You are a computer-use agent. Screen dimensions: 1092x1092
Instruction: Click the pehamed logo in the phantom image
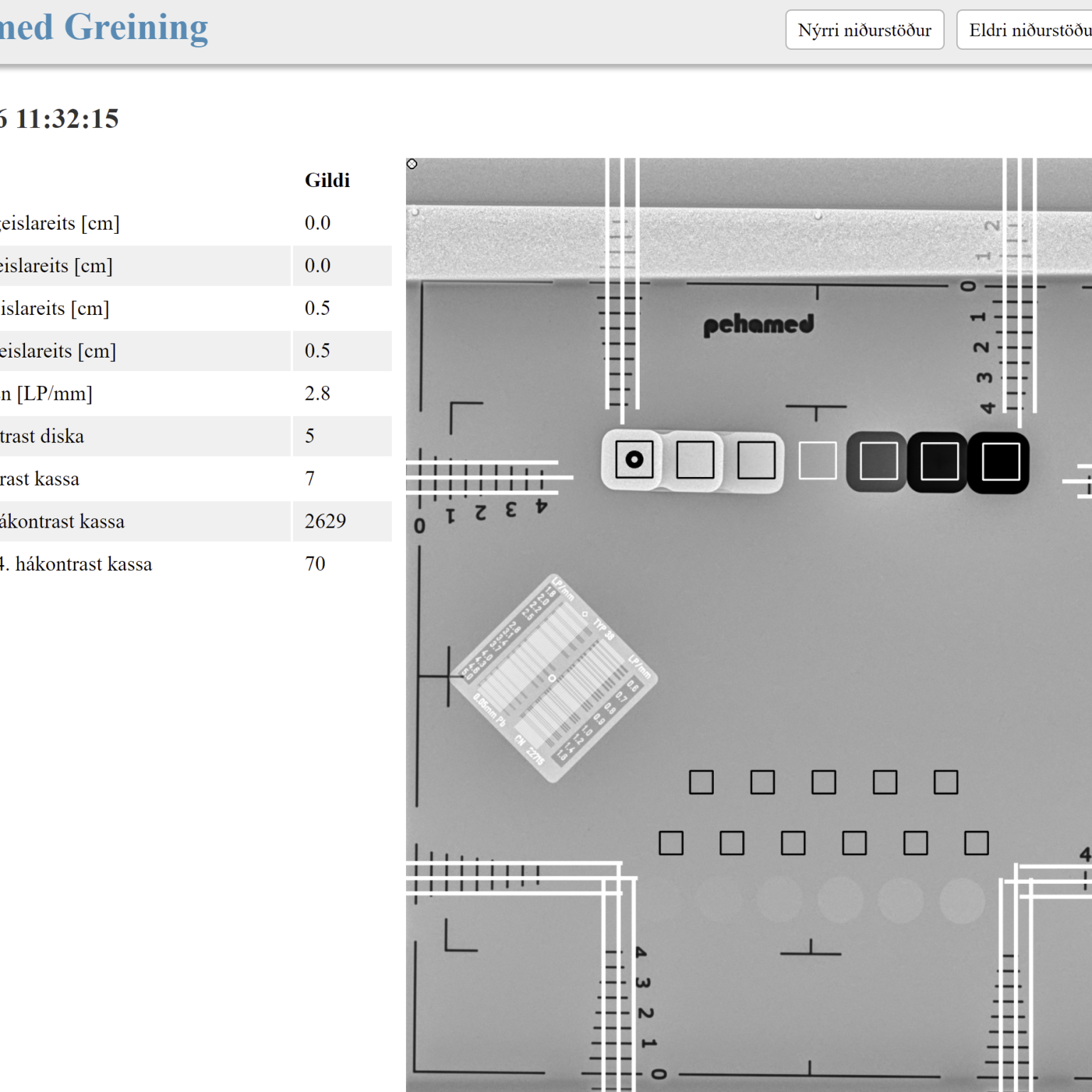point(758,325)
